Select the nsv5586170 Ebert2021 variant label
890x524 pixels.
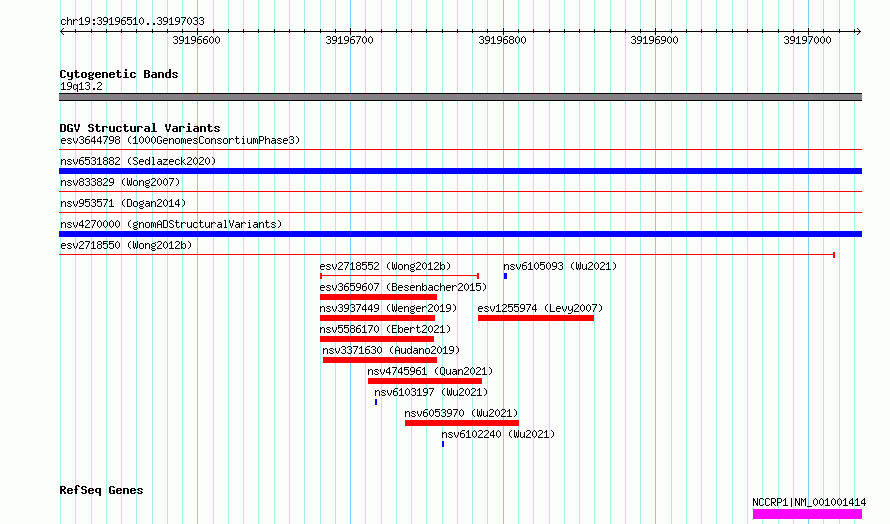point(385,329)
